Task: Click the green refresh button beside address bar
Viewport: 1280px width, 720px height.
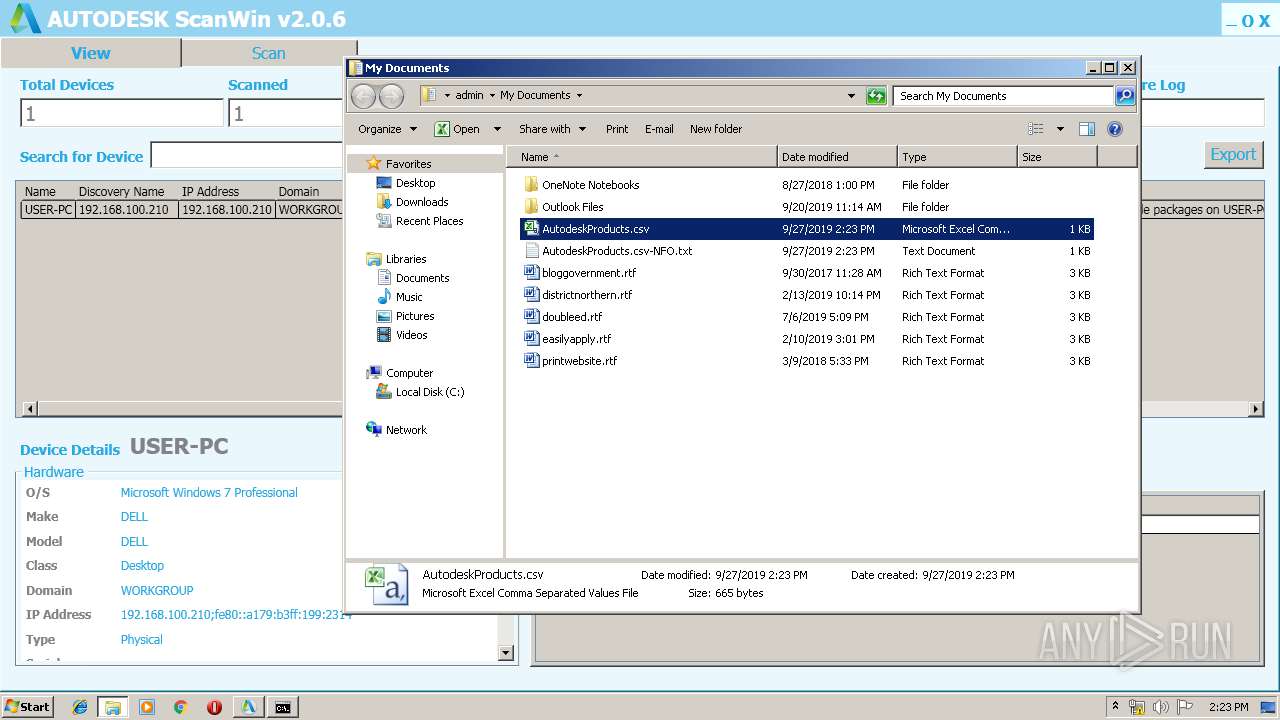Action: [x=876, y=96]
